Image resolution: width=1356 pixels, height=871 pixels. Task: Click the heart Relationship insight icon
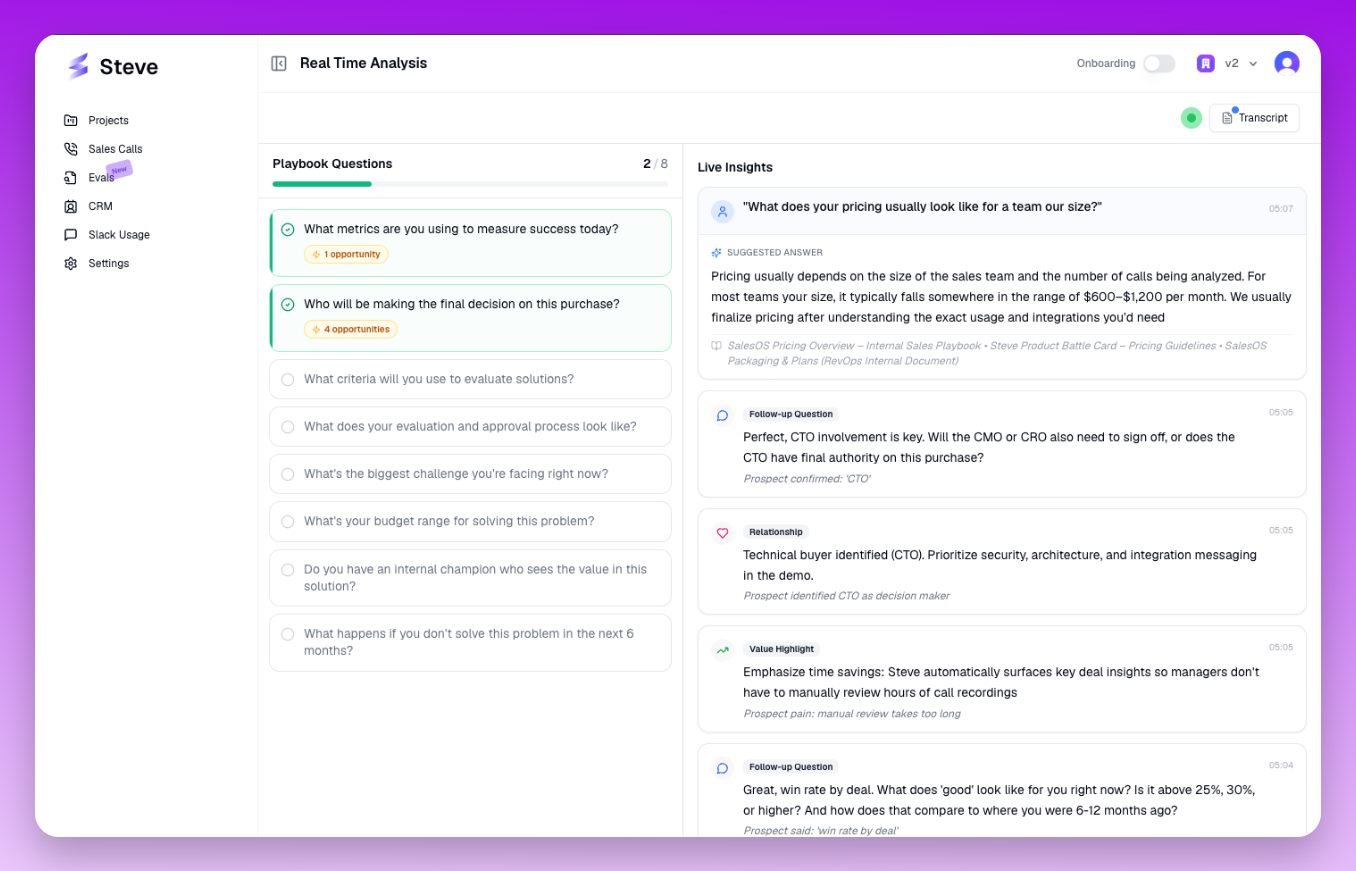(x=722, y=533)
